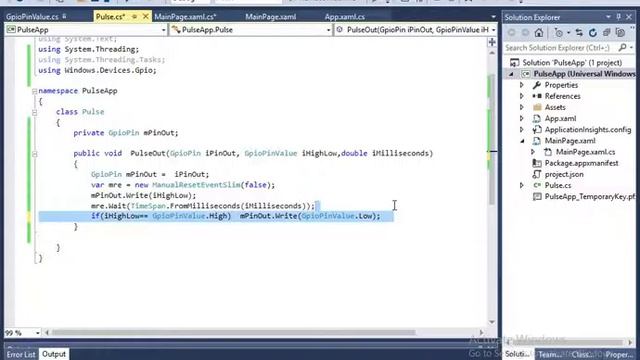The width and height of the screenshot is (640, 360).
Task: Click the horizontal scrollbar right arrow
Action: tap(481, 333)
